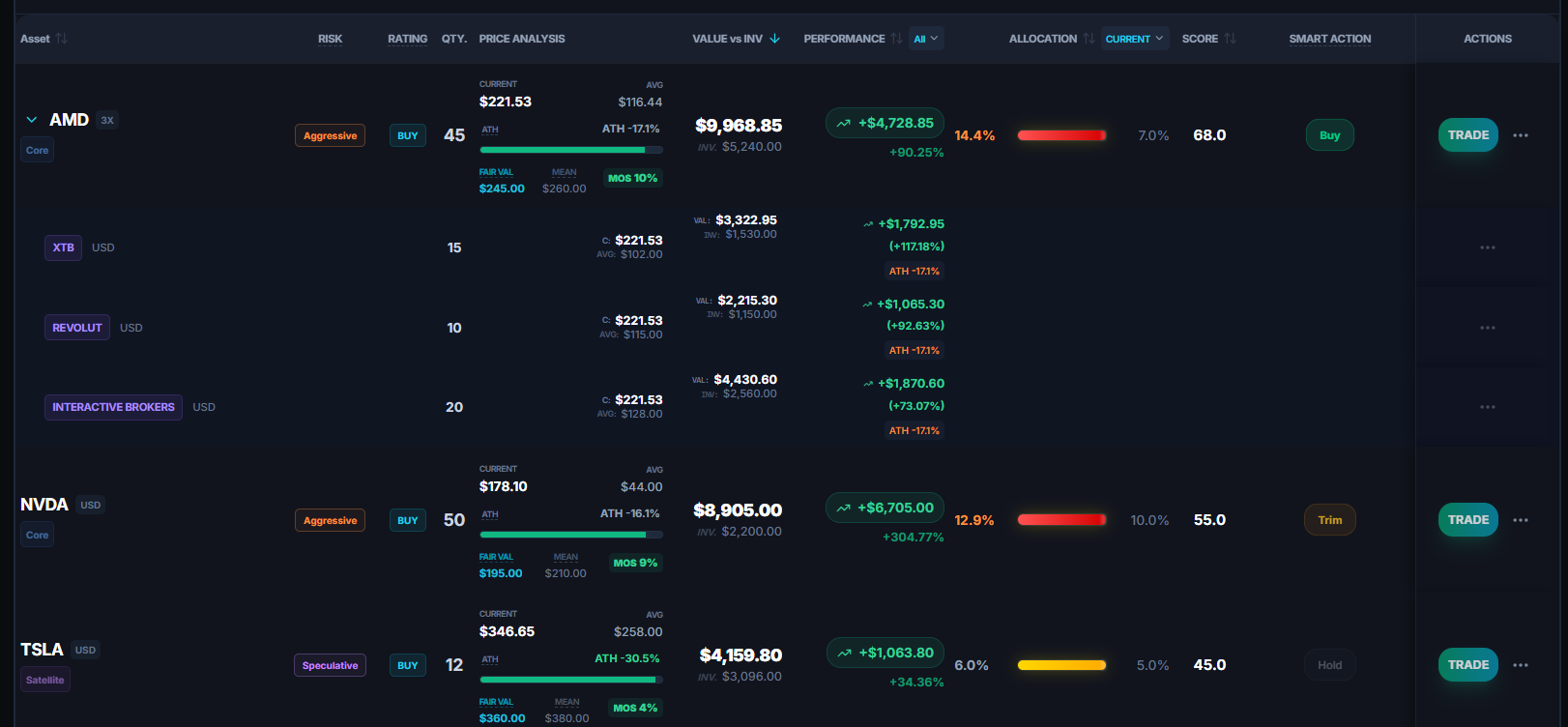Click the TRADE button for AMD
The height and width of the screenshot is (727, 1568).
coord(1468,135)
